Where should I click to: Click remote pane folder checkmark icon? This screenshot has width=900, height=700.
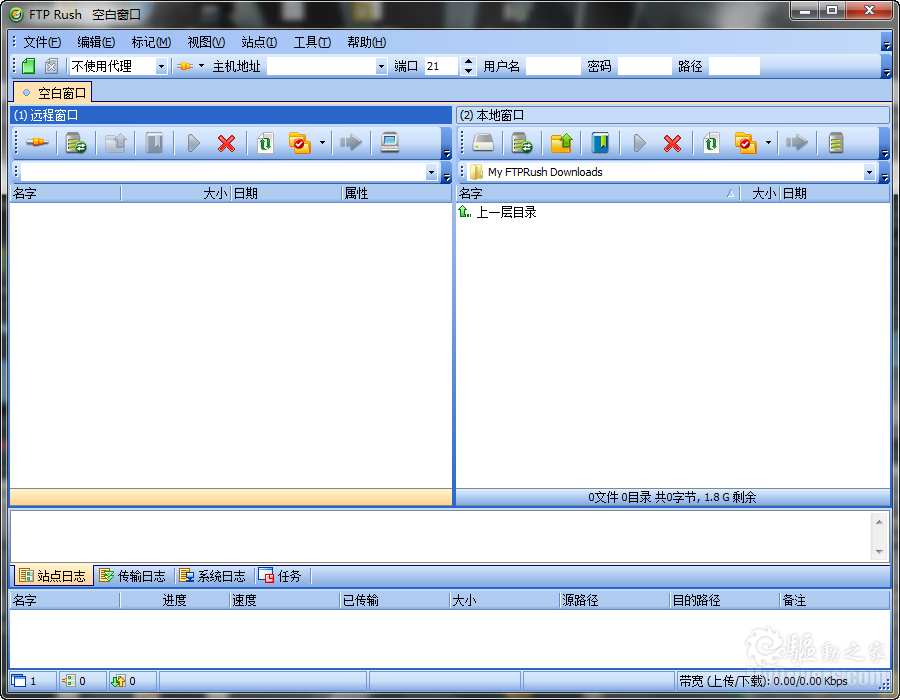point(300,142)
